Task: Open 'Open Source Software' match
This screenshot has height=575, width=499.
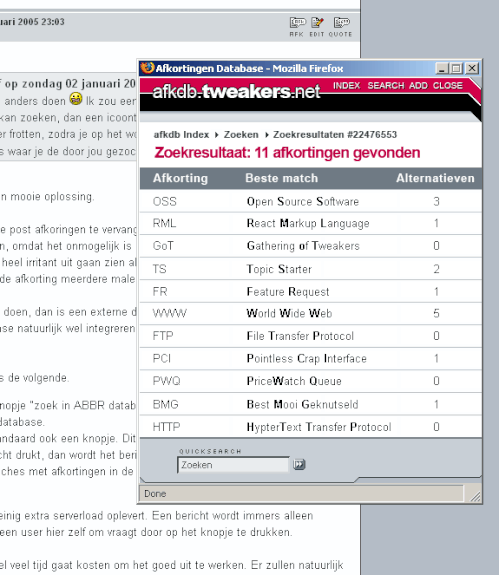Action: point(302,201)
